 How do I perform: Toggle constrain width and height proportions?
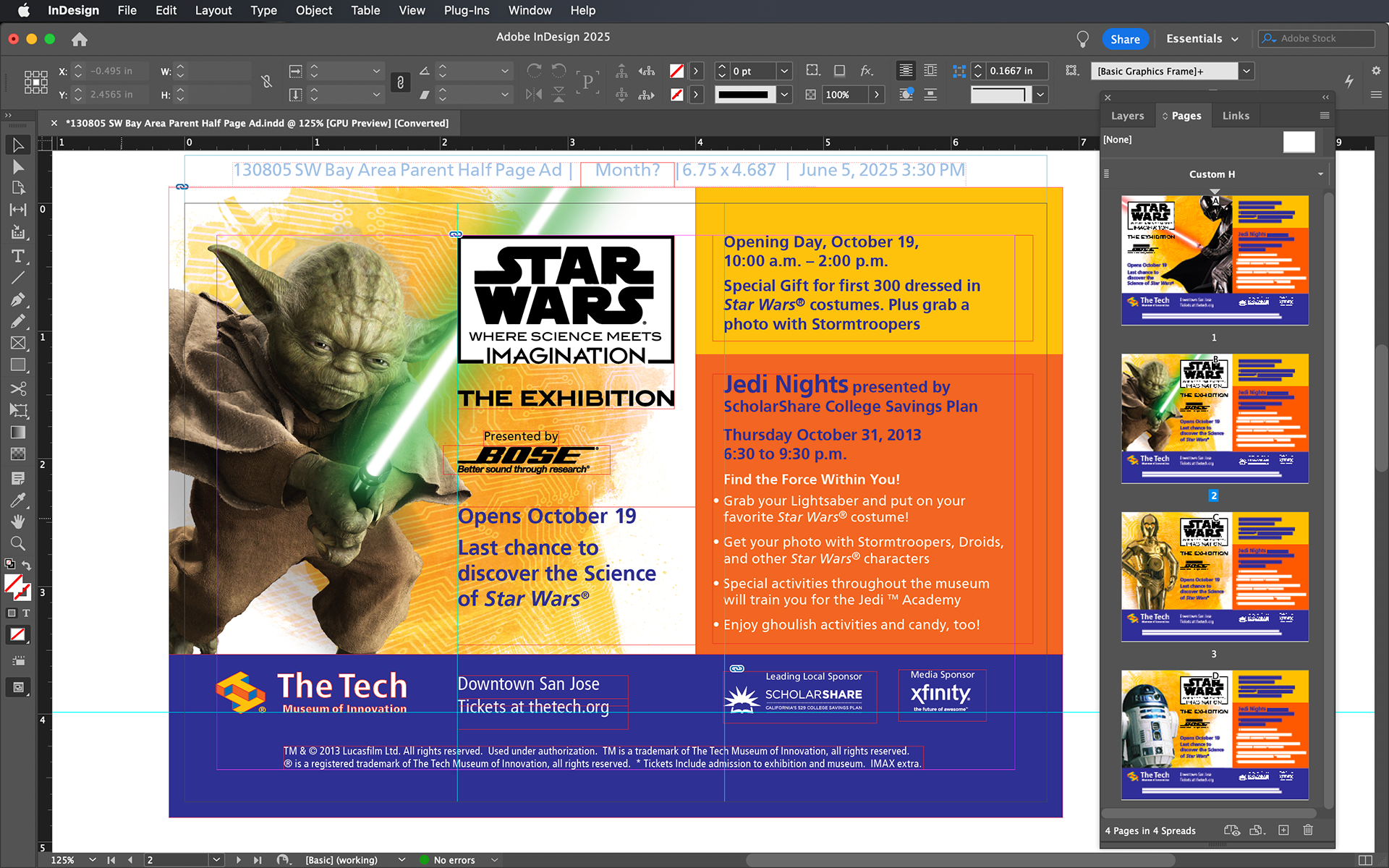267,82
